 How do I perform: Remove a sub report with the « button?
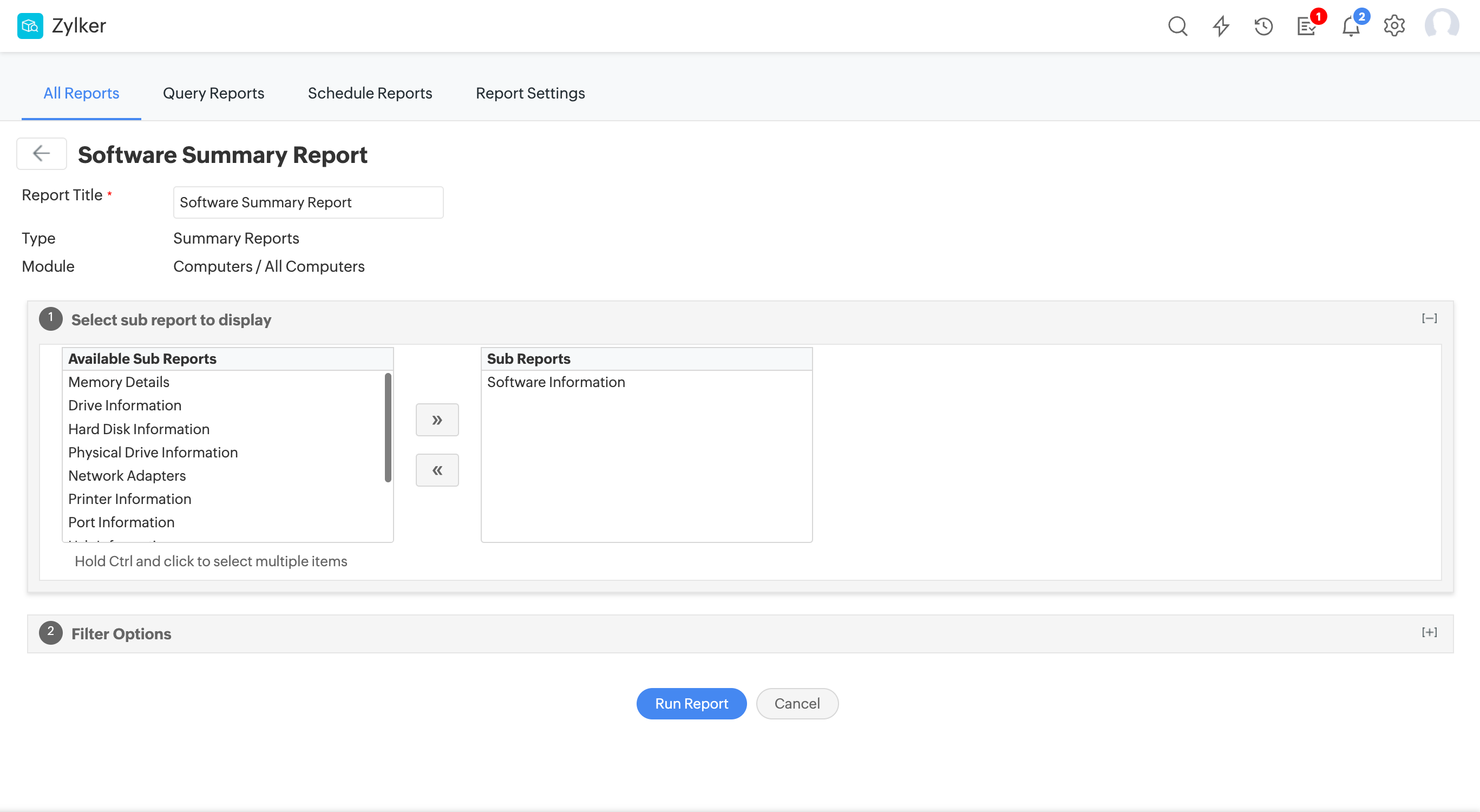437,470
